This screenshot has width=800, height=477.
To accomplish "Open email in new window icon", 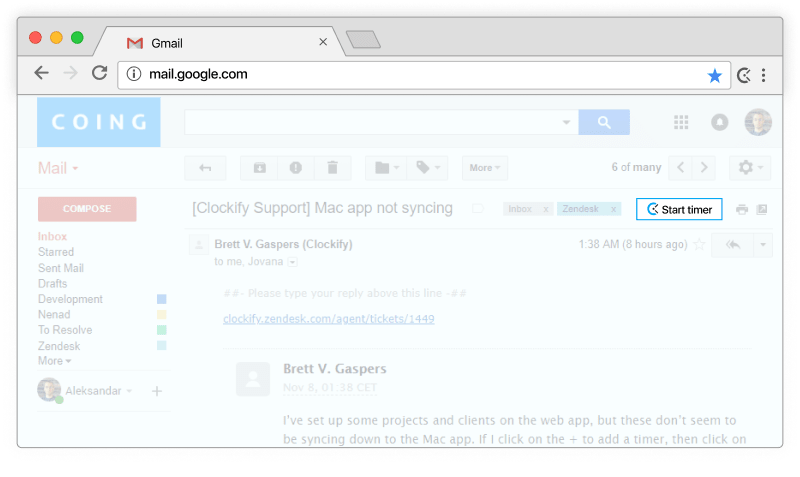I will click(762, 209).
